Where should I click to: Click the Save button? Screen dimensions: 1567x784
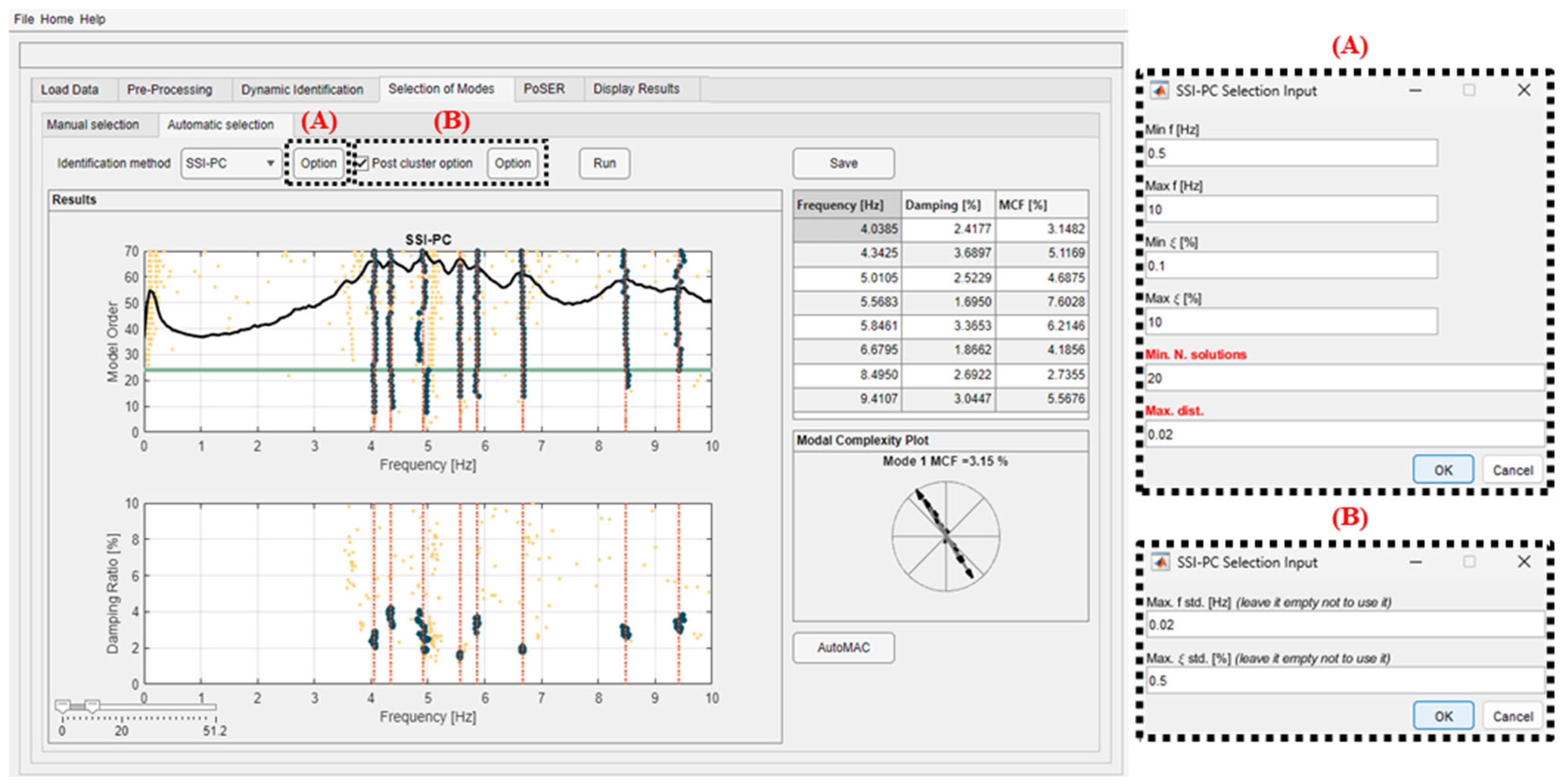pos(843,163)
